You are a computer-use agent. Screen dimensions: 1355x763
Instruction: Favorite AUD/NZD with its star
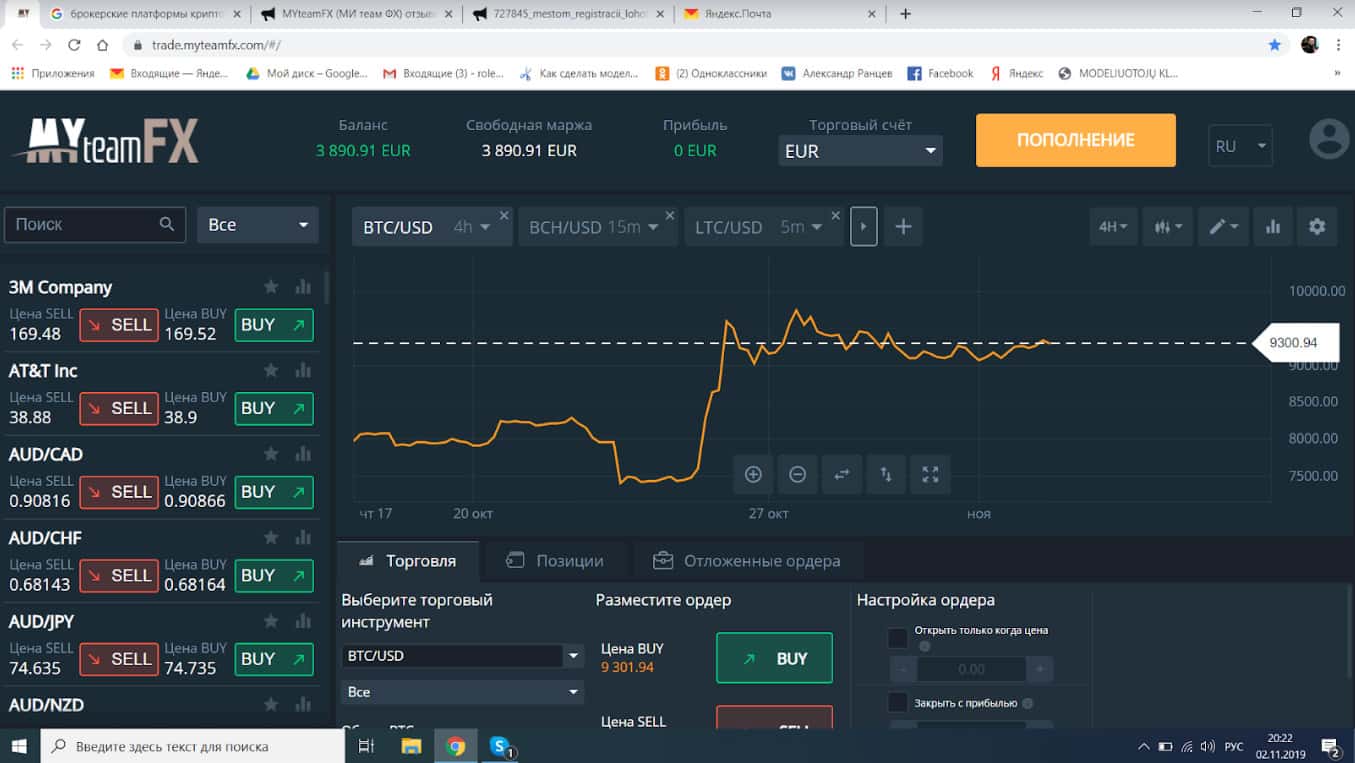tap(271, 705)
